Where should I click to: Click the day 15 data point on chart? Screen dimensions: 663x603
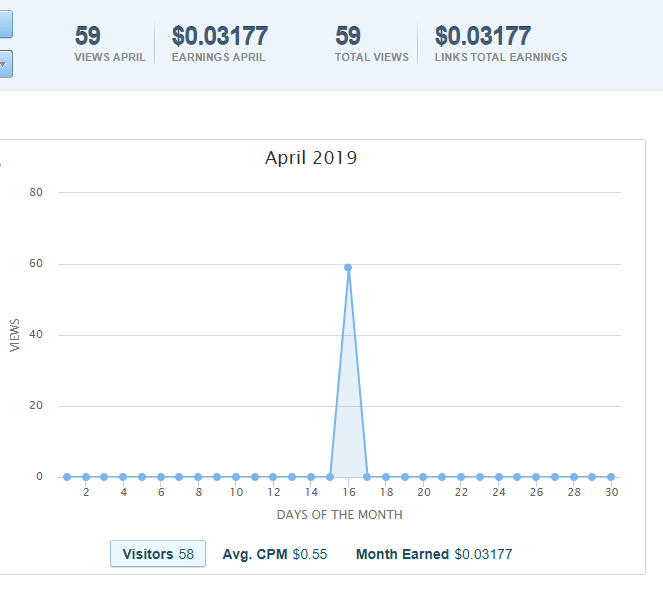330,477
